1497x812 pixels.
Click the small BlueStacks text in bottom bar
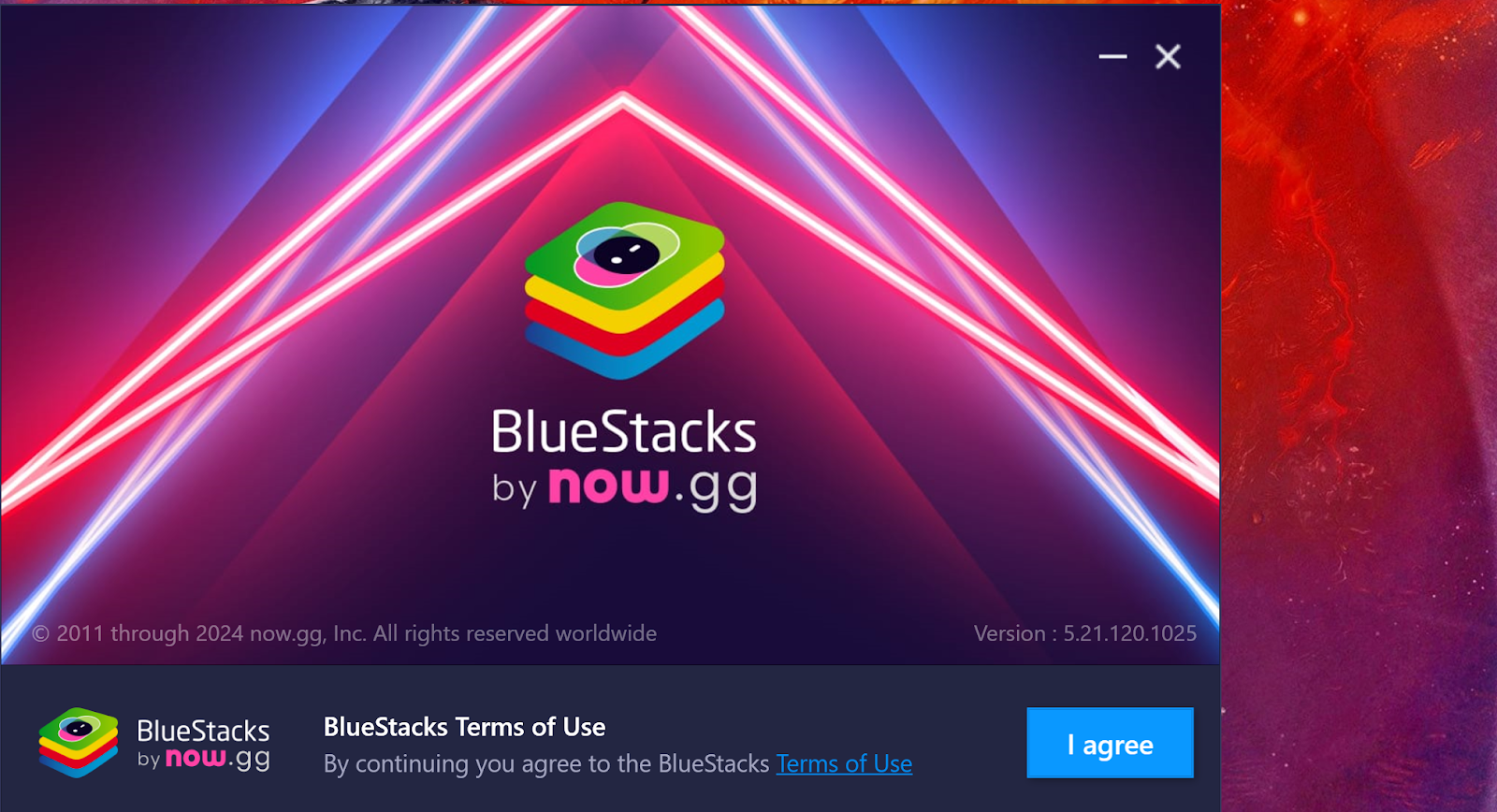(x=203, y=731)
